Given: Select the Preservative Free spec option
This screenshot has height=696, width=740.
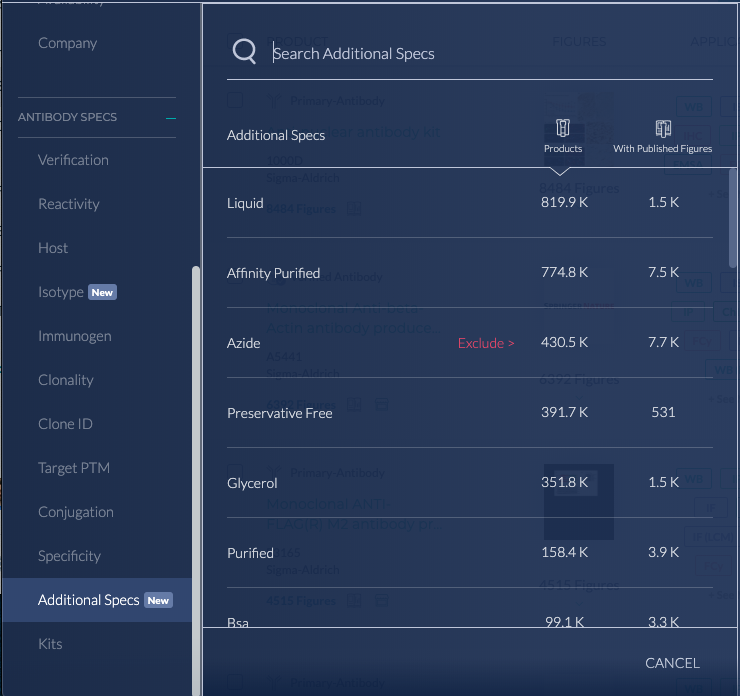Looking at the screenshot, I should point(470,413).
